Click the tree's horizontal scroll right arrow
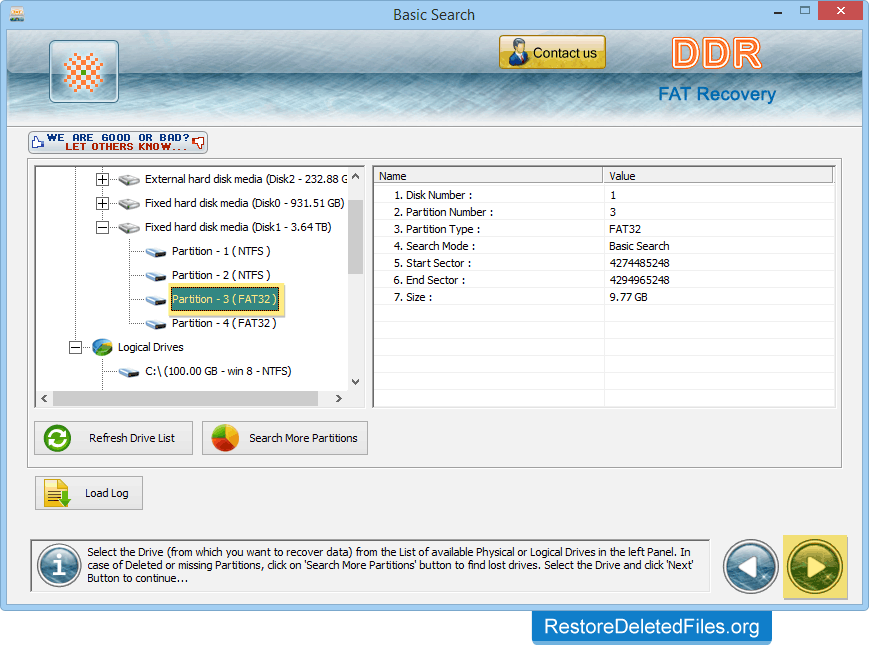869x645 pixels. (339, 398)
